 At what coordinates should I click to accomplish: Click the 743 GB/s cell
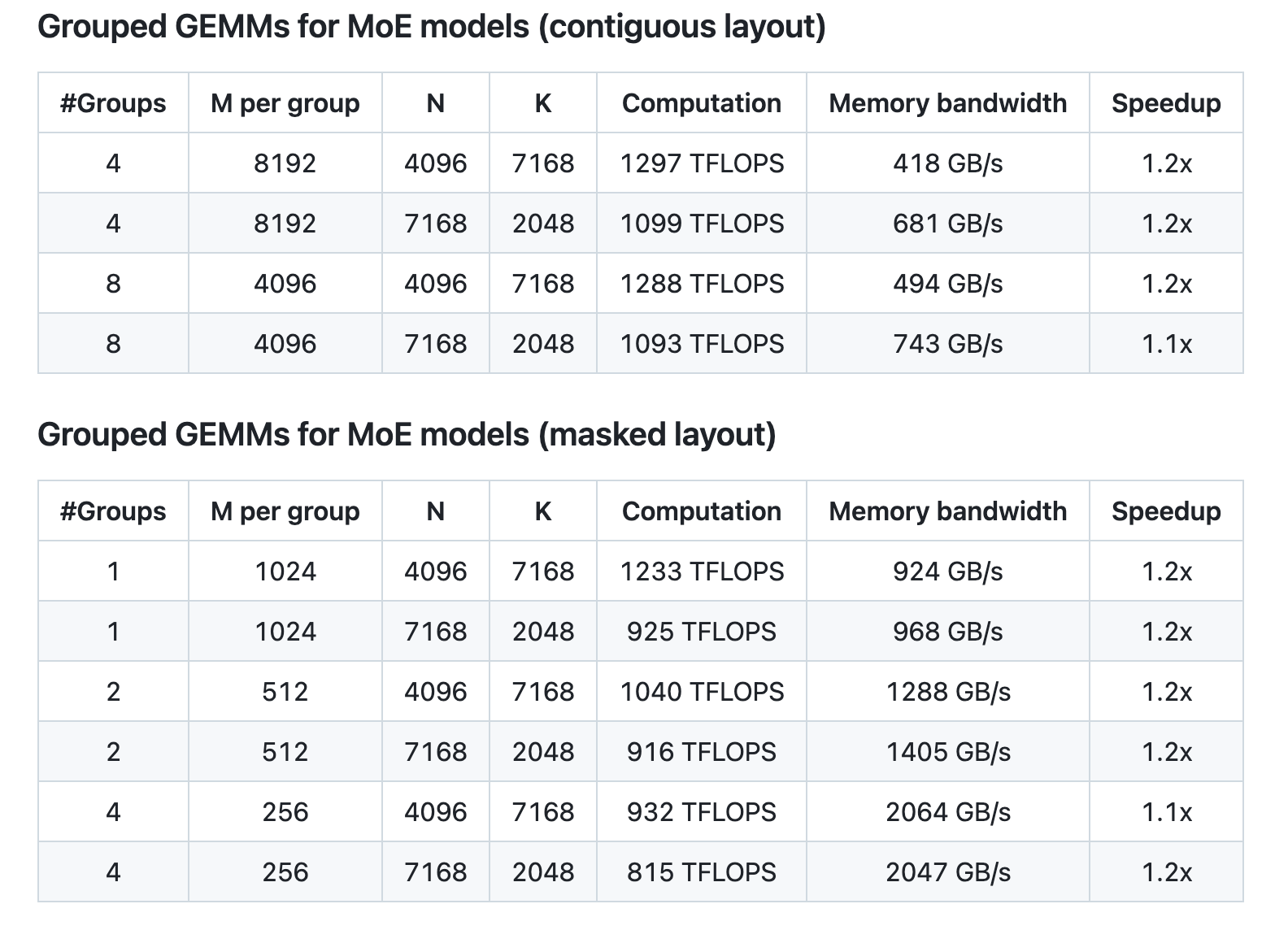(947, 344)
